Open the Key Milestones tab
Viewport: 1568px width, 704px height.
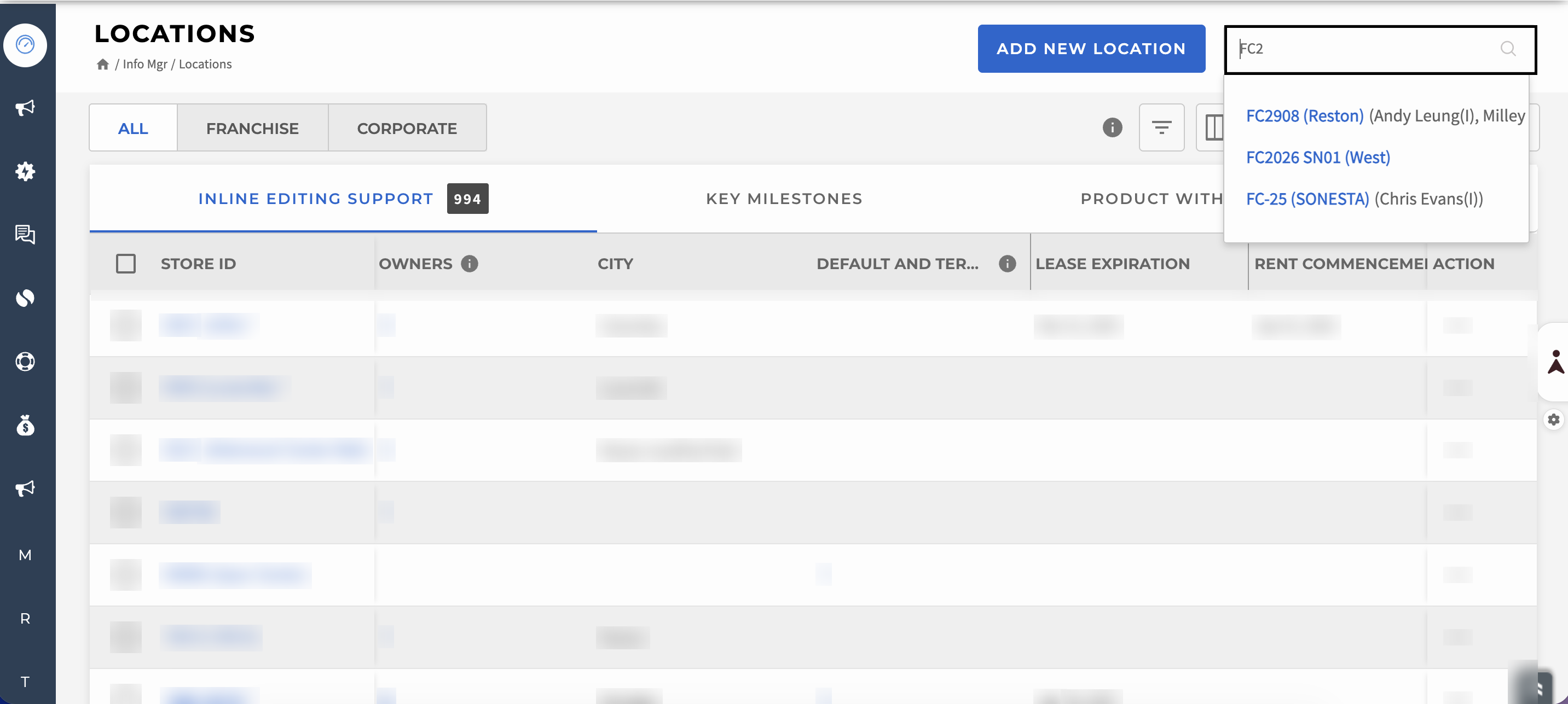784,199
